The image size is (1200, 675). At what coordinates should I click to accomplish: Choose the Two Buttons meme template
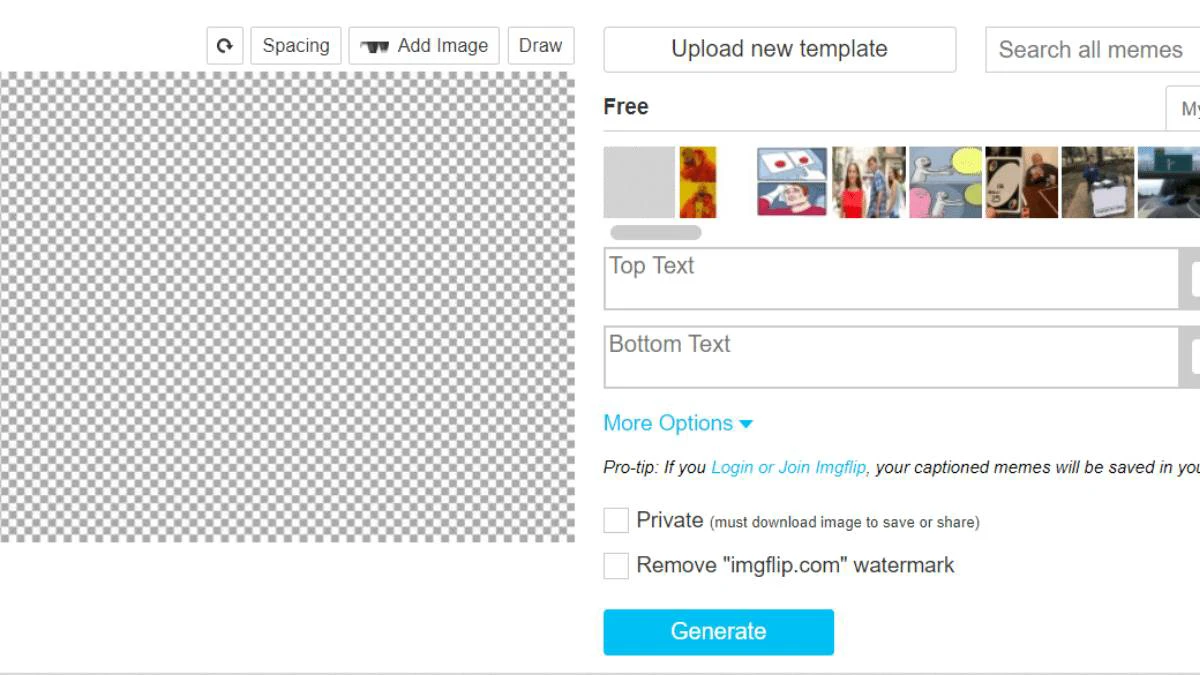click(x=792, y=182)
